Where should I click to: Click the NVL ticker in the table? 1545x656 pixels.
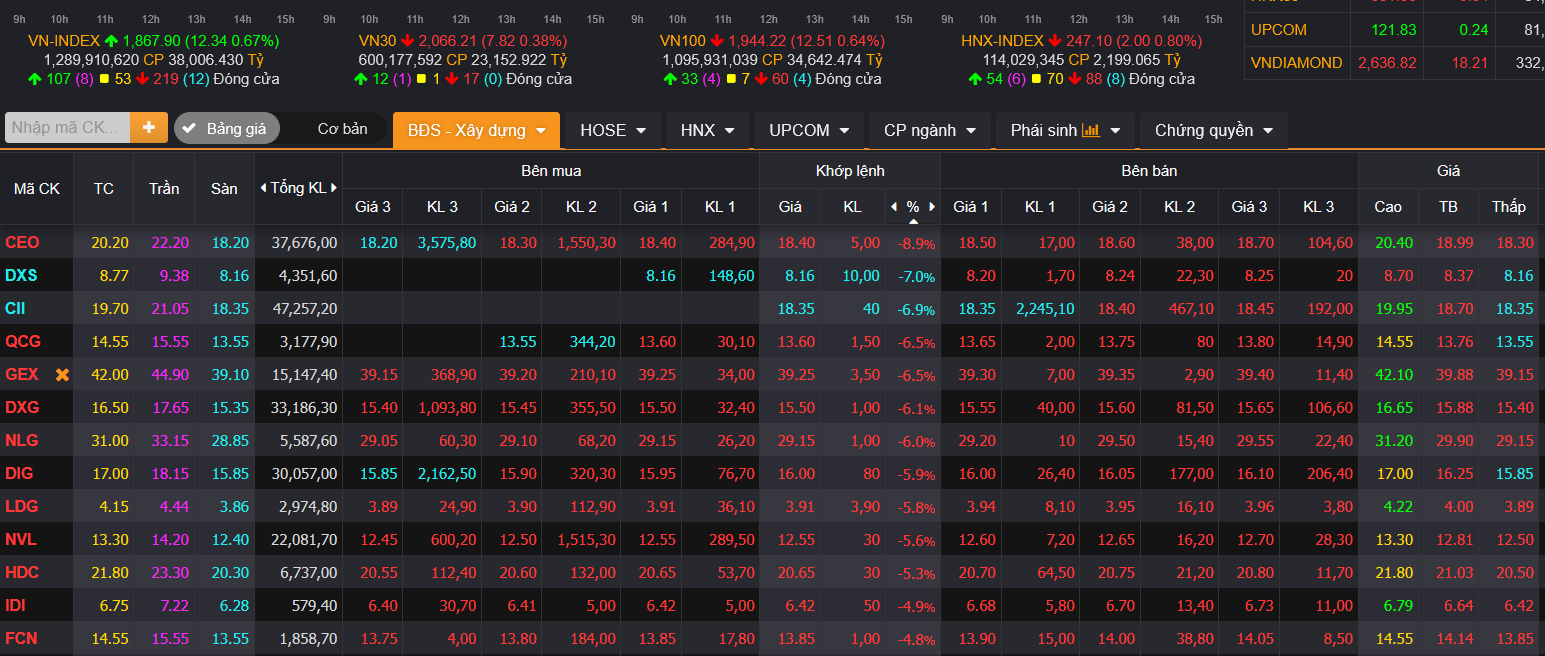coord(21,540)
